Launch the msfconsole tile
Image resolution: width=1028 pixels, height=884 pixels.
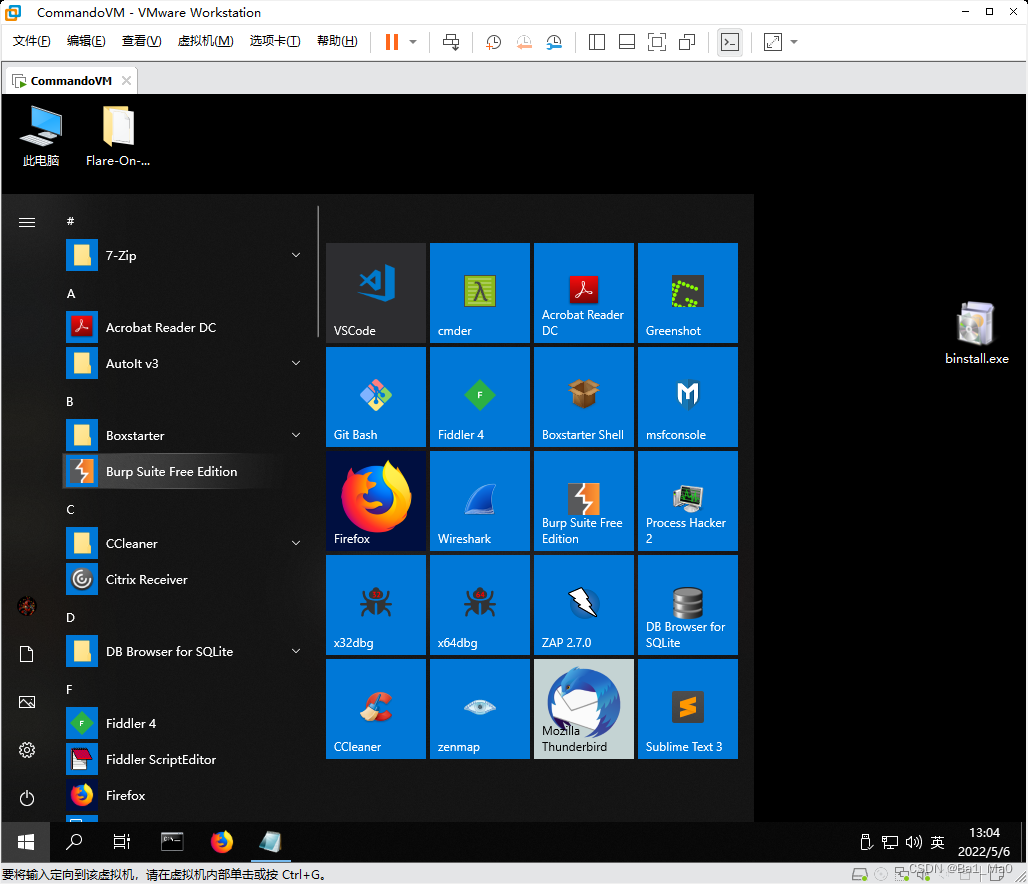[688, 397]
